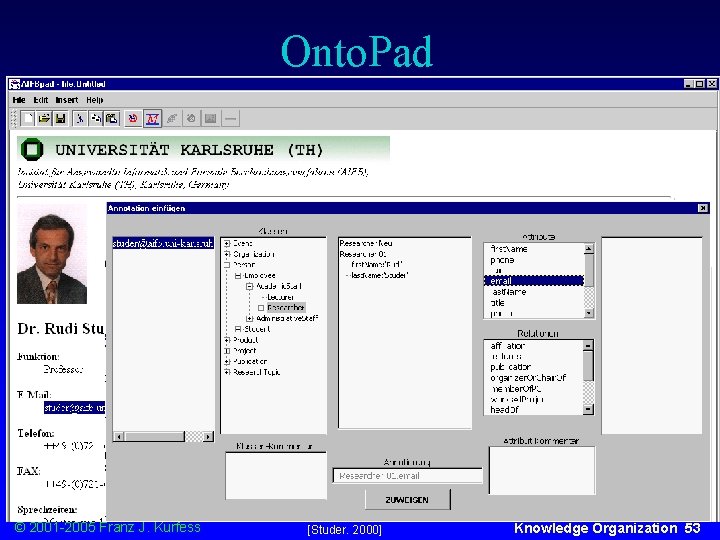Expand the Research Topic class node

227,372
